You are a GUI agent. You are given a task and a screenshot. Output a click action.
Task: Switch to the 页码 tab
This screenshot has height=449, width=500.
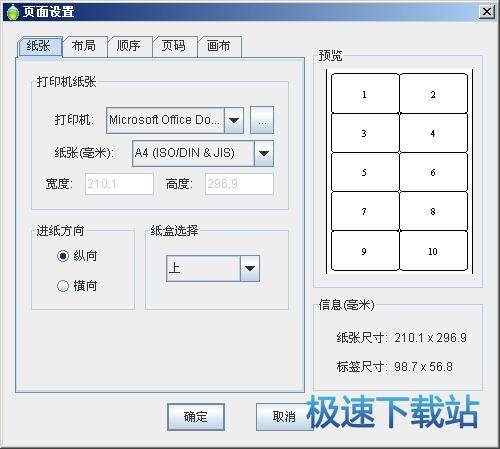174,46
